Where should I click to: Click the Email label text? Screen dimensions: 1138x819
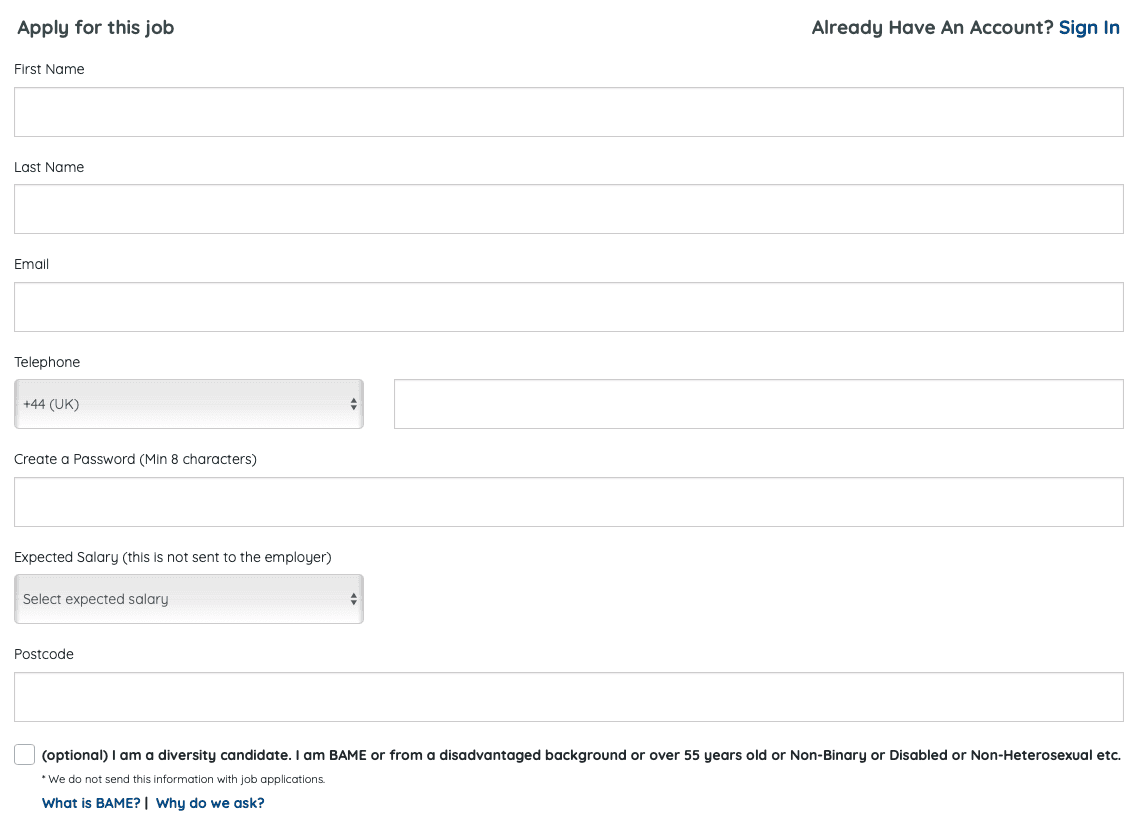point(31,264)
